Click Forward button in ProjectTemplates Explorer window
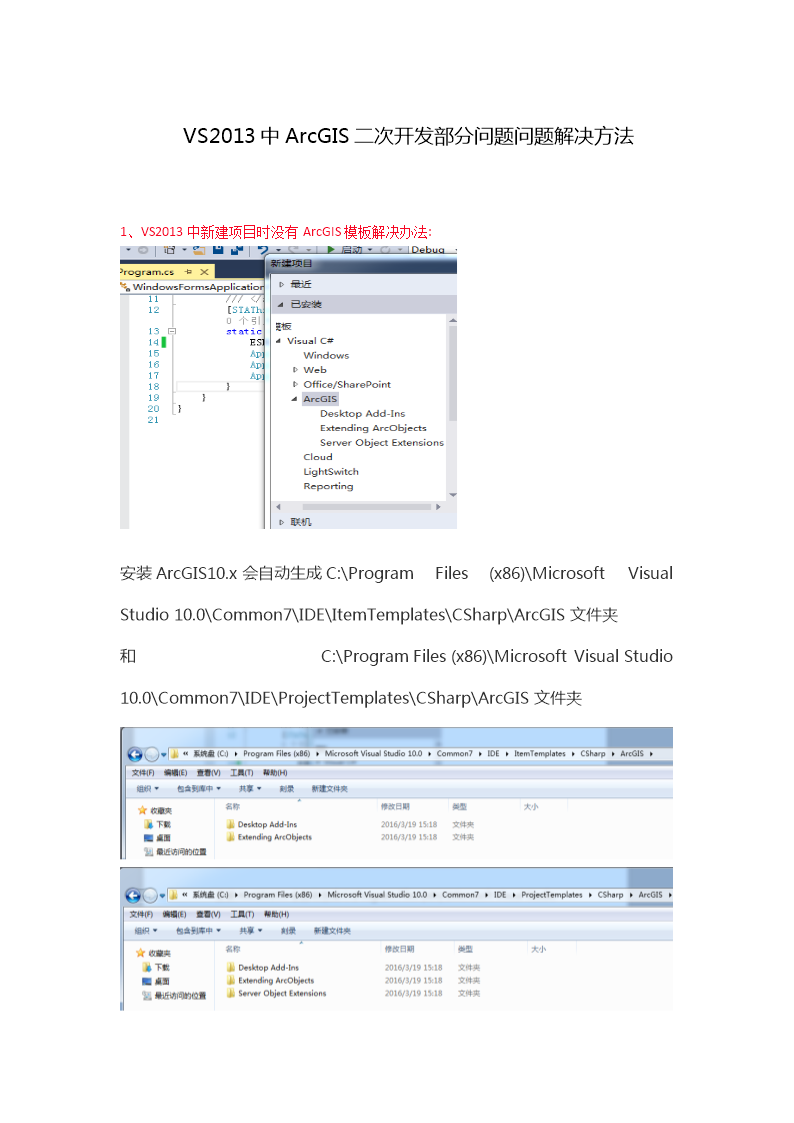This screenshot has height=1123, width=794. [150, 896]
